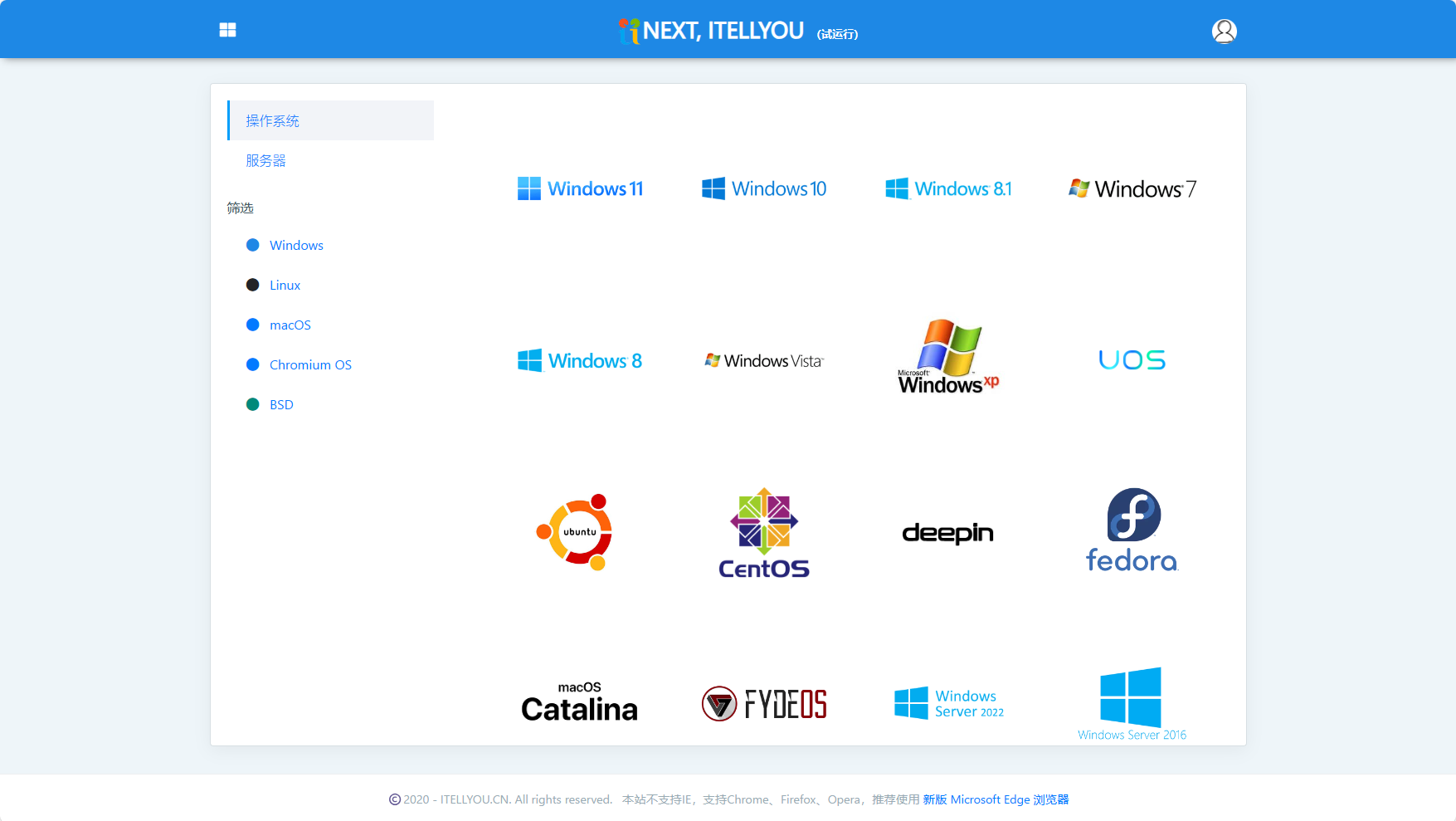Filter list by Windows

pos(296,246)
